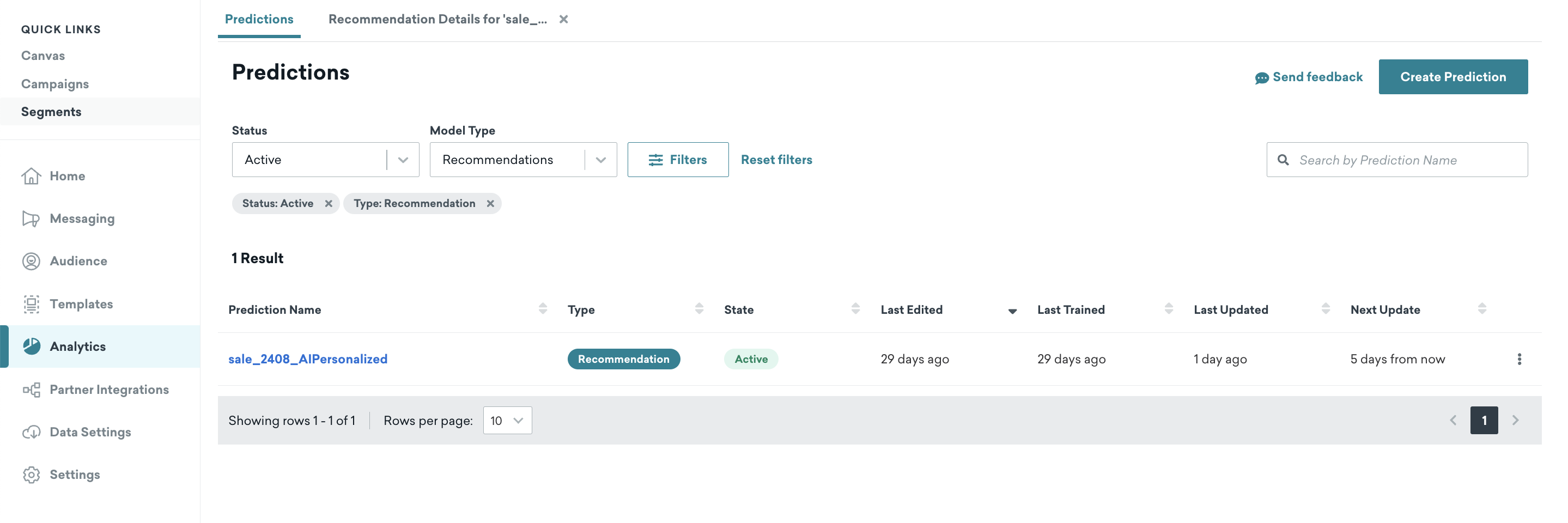Open Canvas quick link
Viewport: 1568px width, 523px height.
[42, 56]
